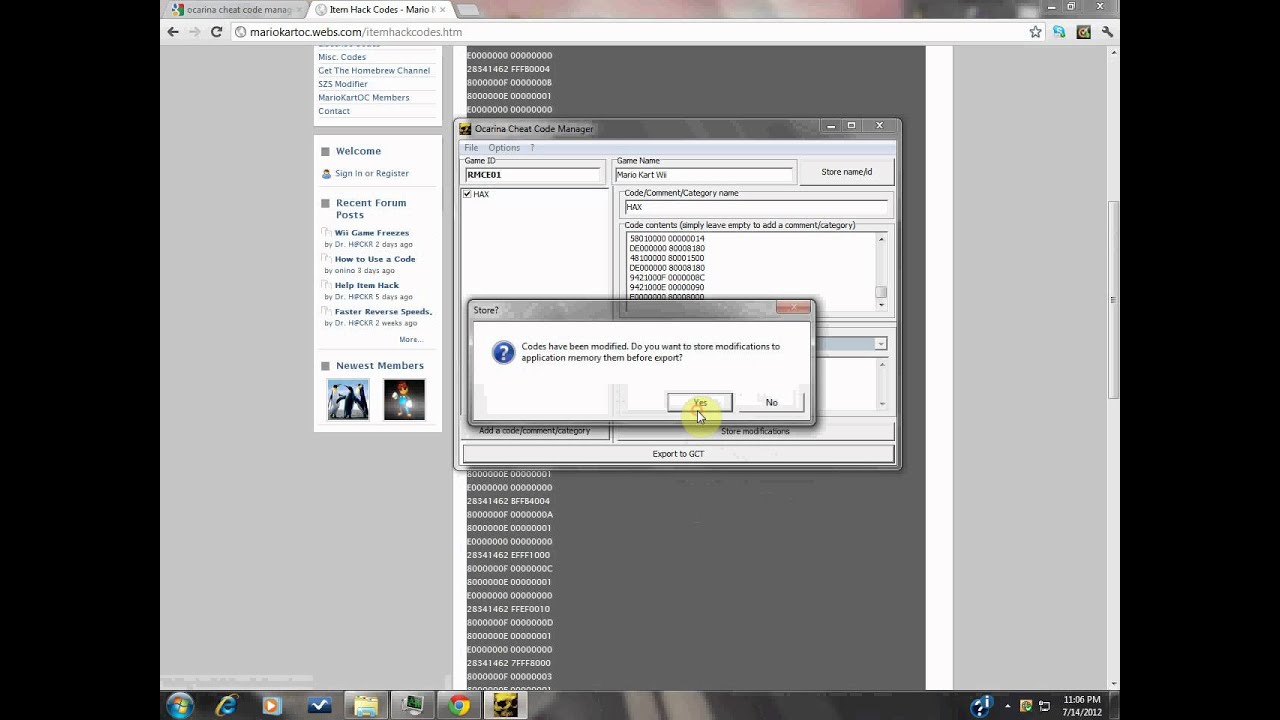Image resolution: width=1280 pixels, height=720 pixels.
Task: Switch to Google Chrome on the taskbar
Action: coord(459,706)
